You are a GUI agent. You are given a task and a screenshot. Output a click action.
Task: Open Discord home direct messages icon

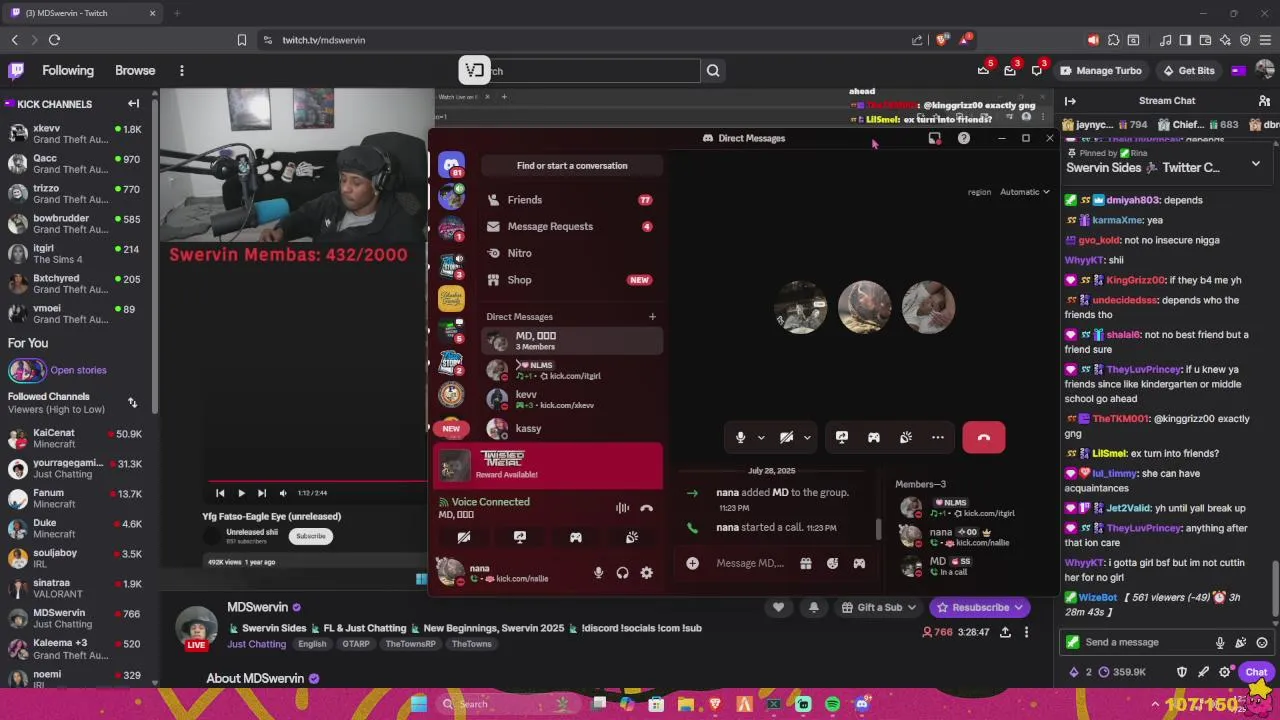(x=452, y=165)
